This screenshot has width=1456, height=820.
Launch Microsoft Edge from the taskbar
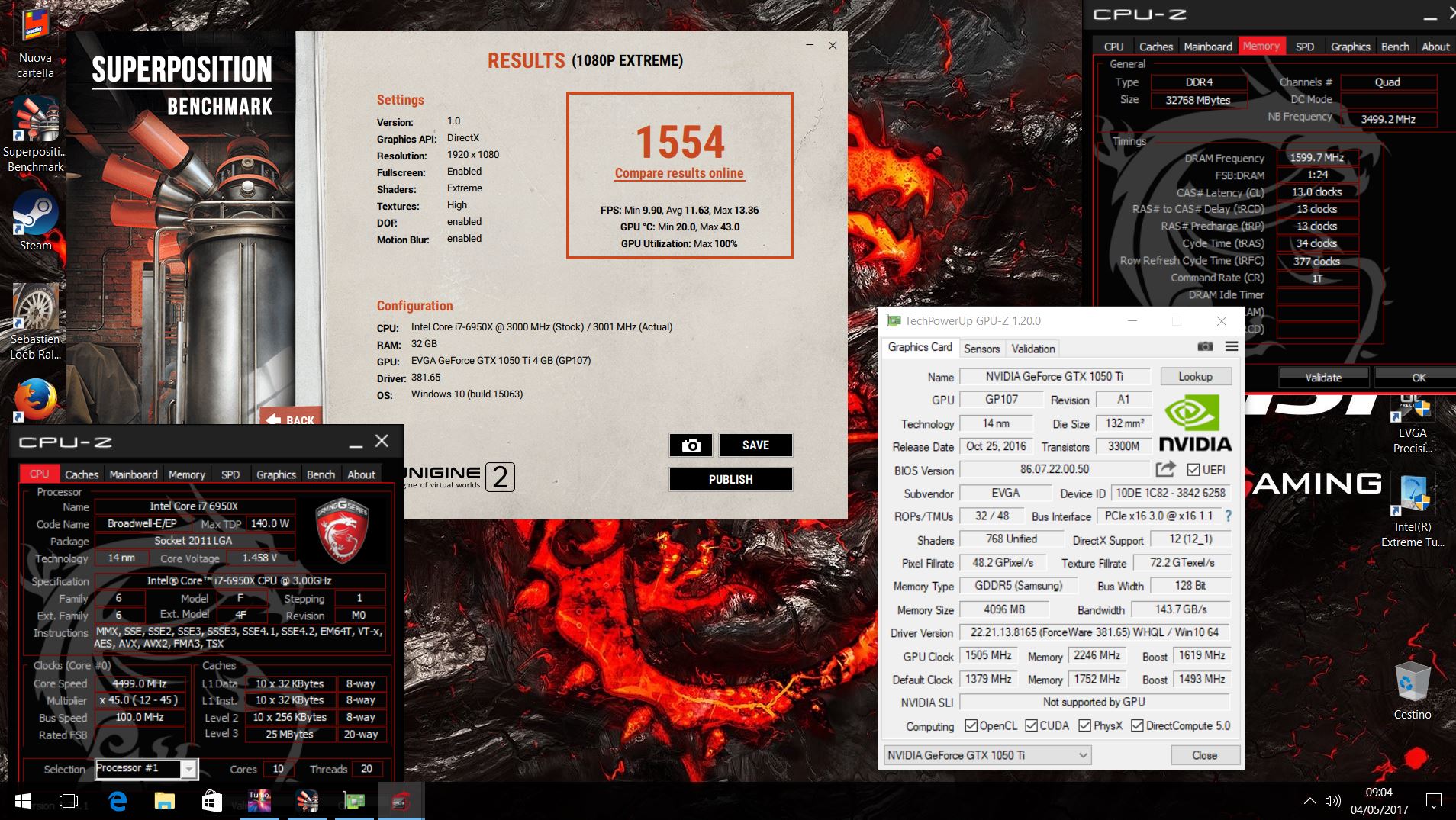point(118,801)
